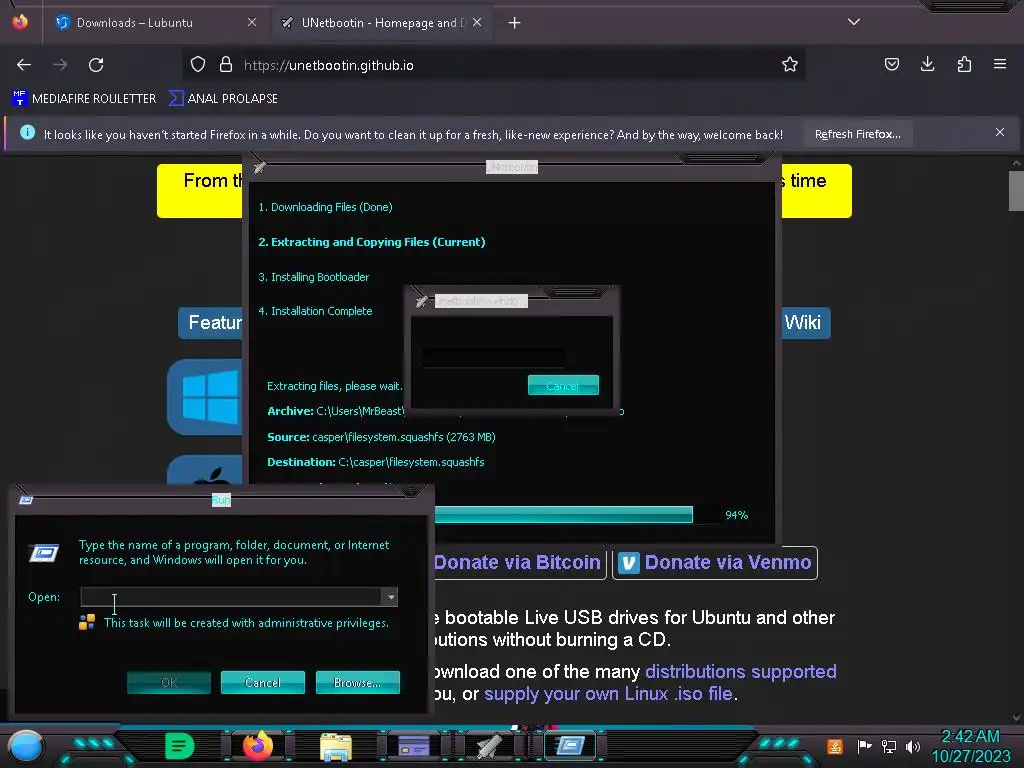1024x768 pixels.
Task: Go back with the browser back arrow
Action: [24, 65]
